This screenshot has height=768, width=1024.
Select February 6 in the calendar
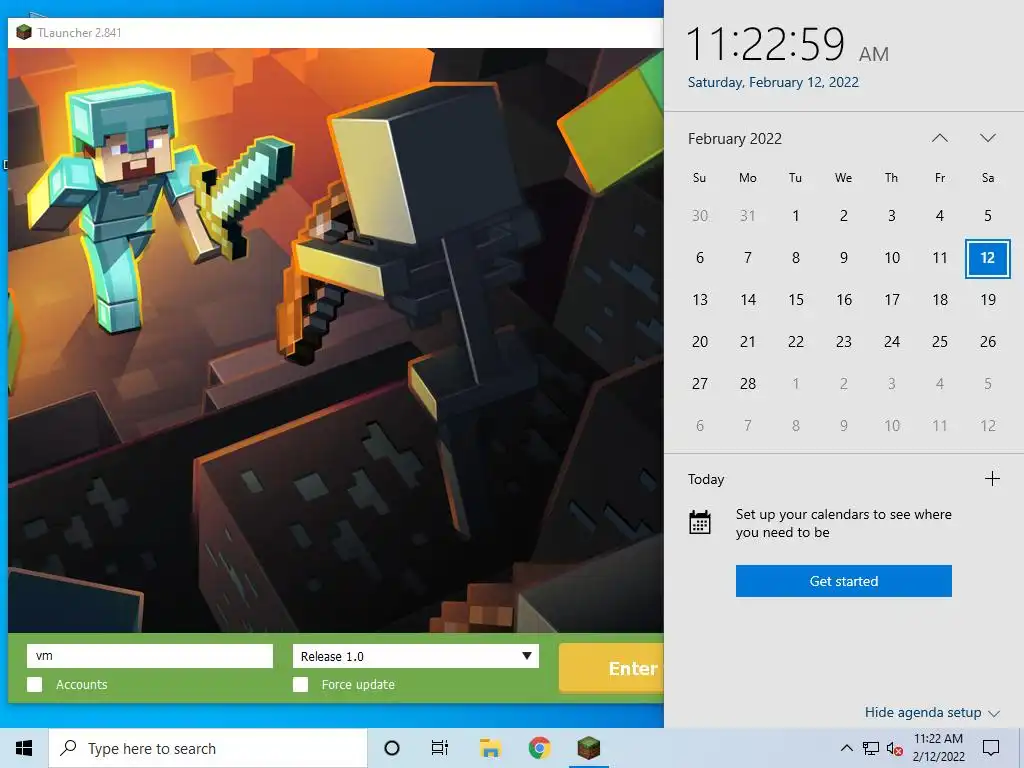[700, 258]
